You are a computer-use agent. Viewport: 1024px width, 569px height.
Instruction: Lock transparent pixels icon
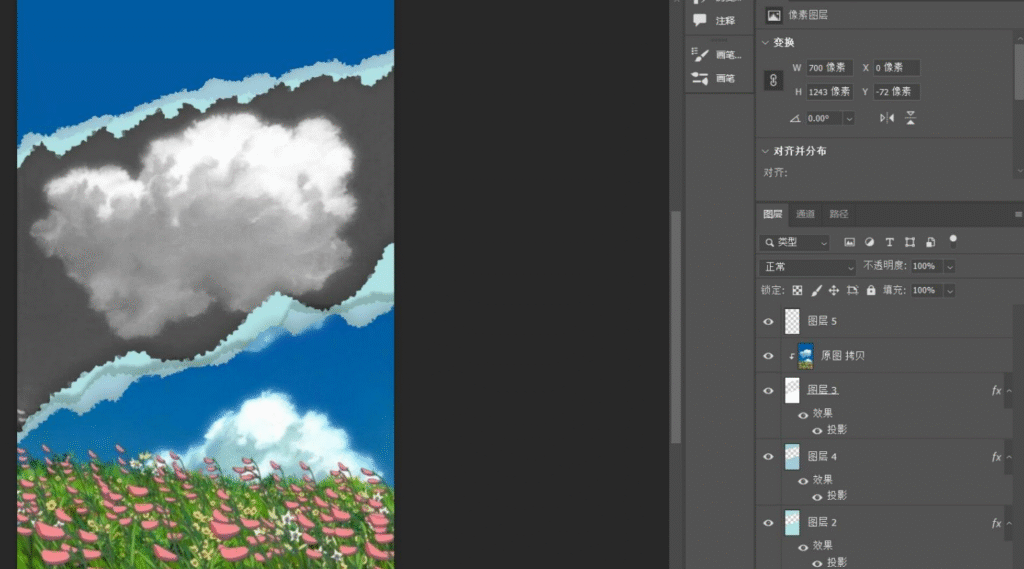pos(797,290)
